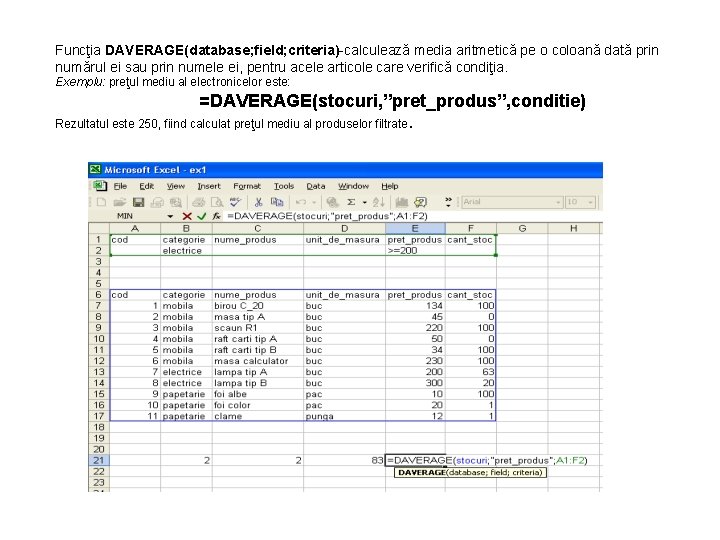Click cell E14 with value 300

coord(415,382)
